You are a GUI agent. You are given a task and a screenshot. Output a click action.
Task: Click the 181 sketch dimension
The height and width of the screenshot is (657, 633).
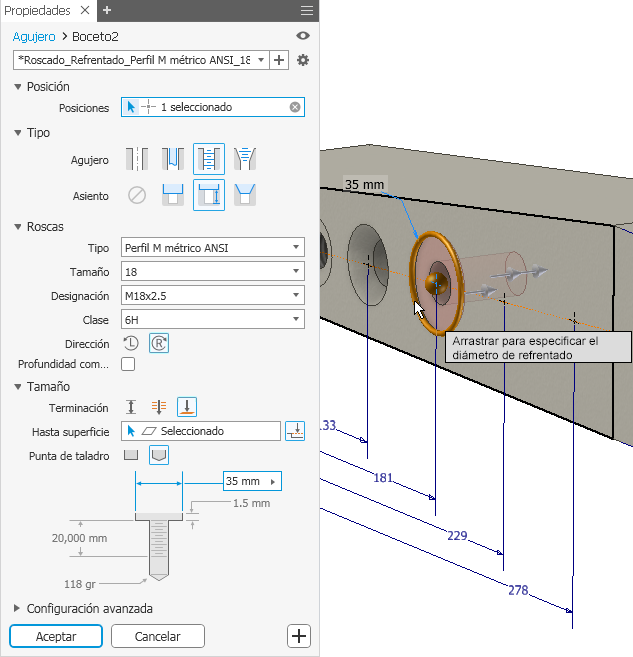(x=383, y=478)
